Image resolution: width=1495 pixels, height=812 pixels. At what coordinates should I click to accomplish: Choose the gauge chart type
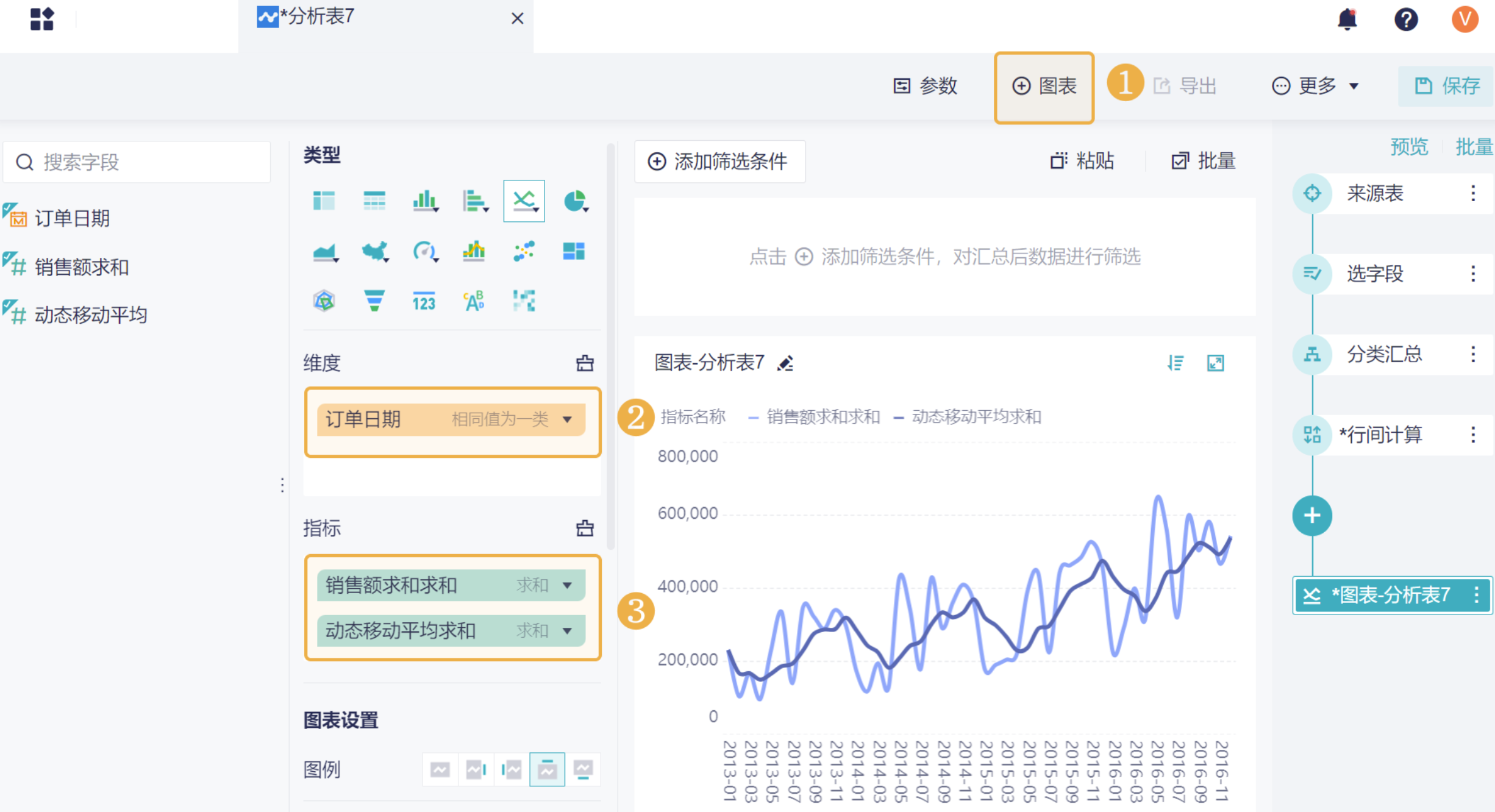point(425,251)
